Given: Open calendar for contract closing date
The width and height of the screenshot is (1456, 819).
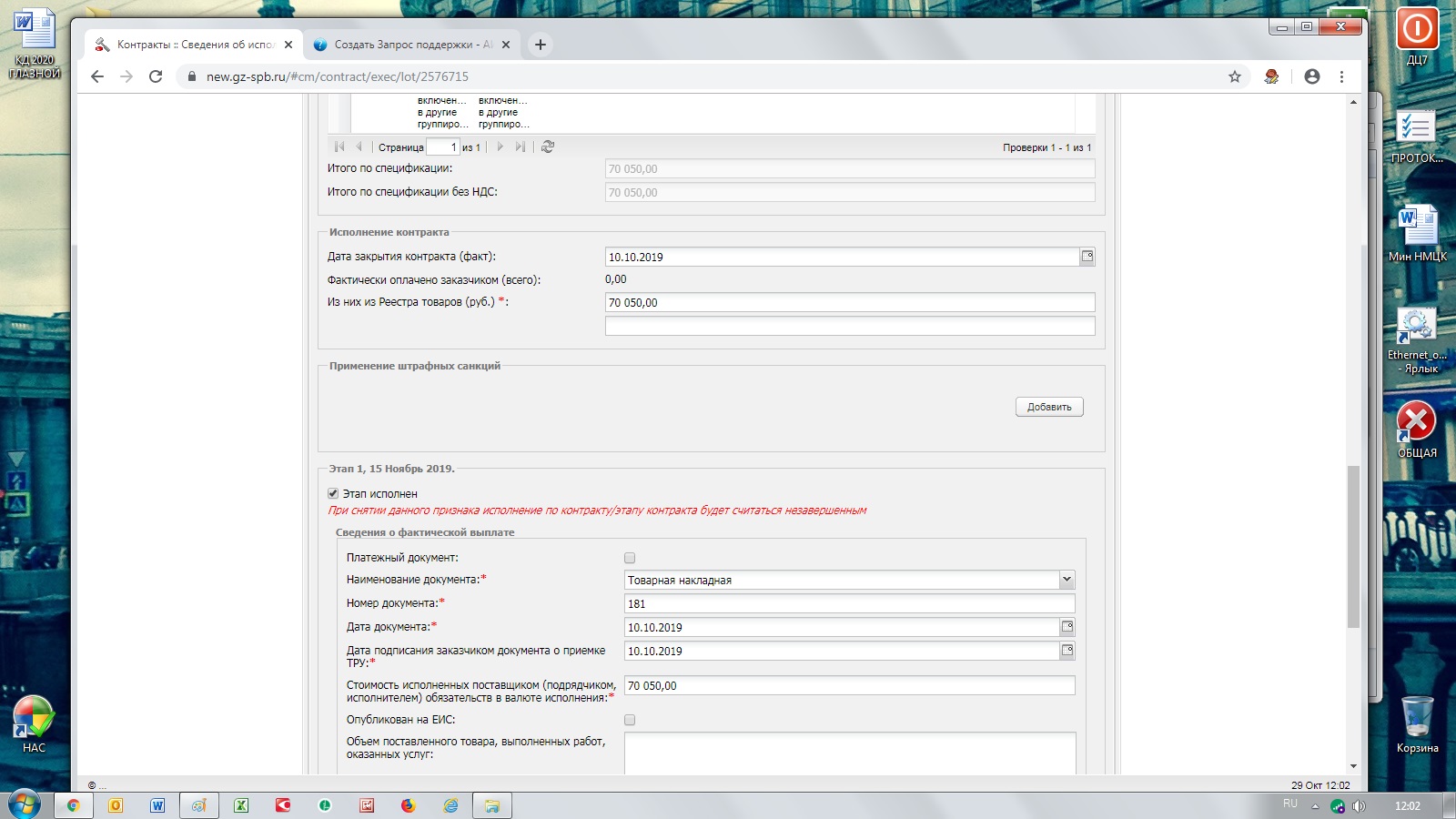Looking at the screenshot, I should pyautogui.click(x=1087, y=257).
